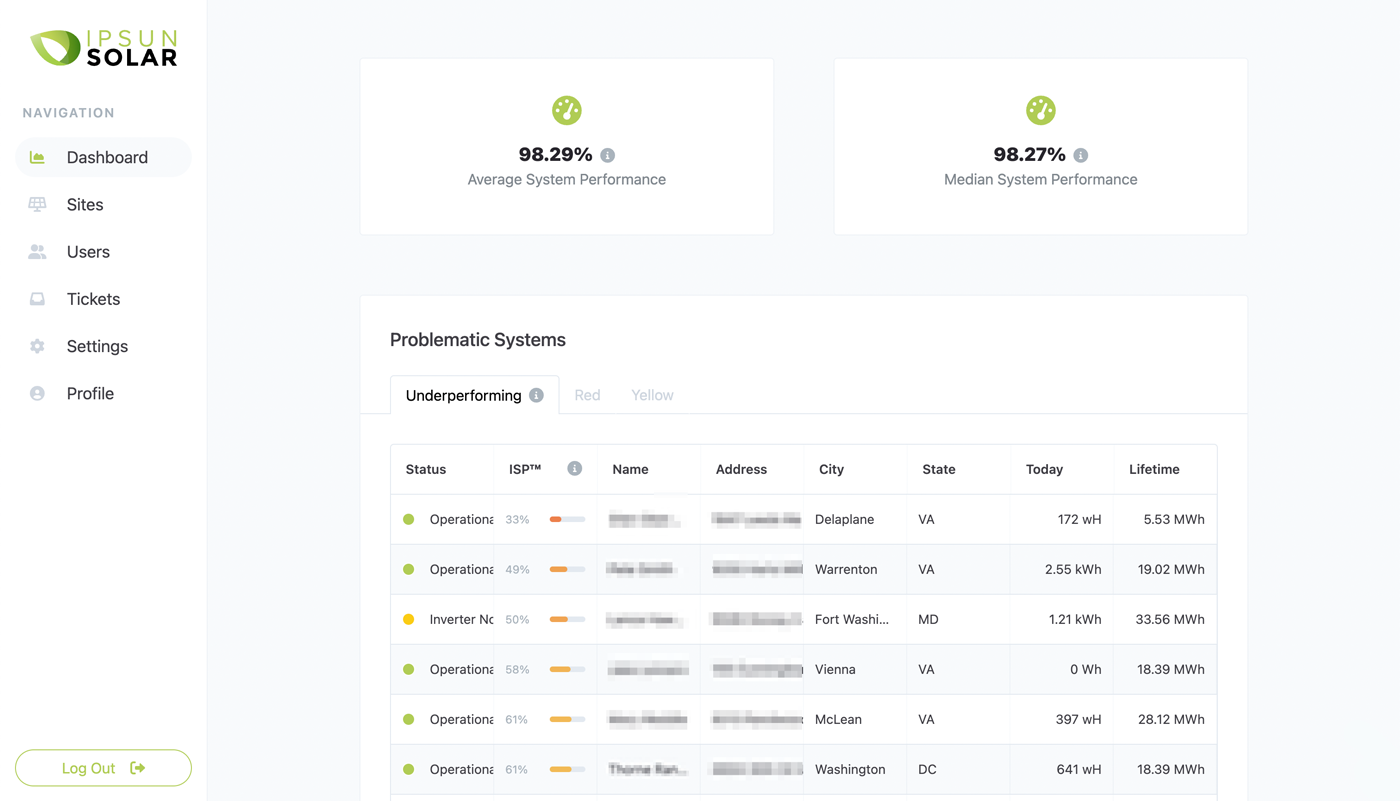Click the green status dot for Warrenton row
This screenshot has height=801, width=1400.
pyautogui.click(x=409, y=569)
